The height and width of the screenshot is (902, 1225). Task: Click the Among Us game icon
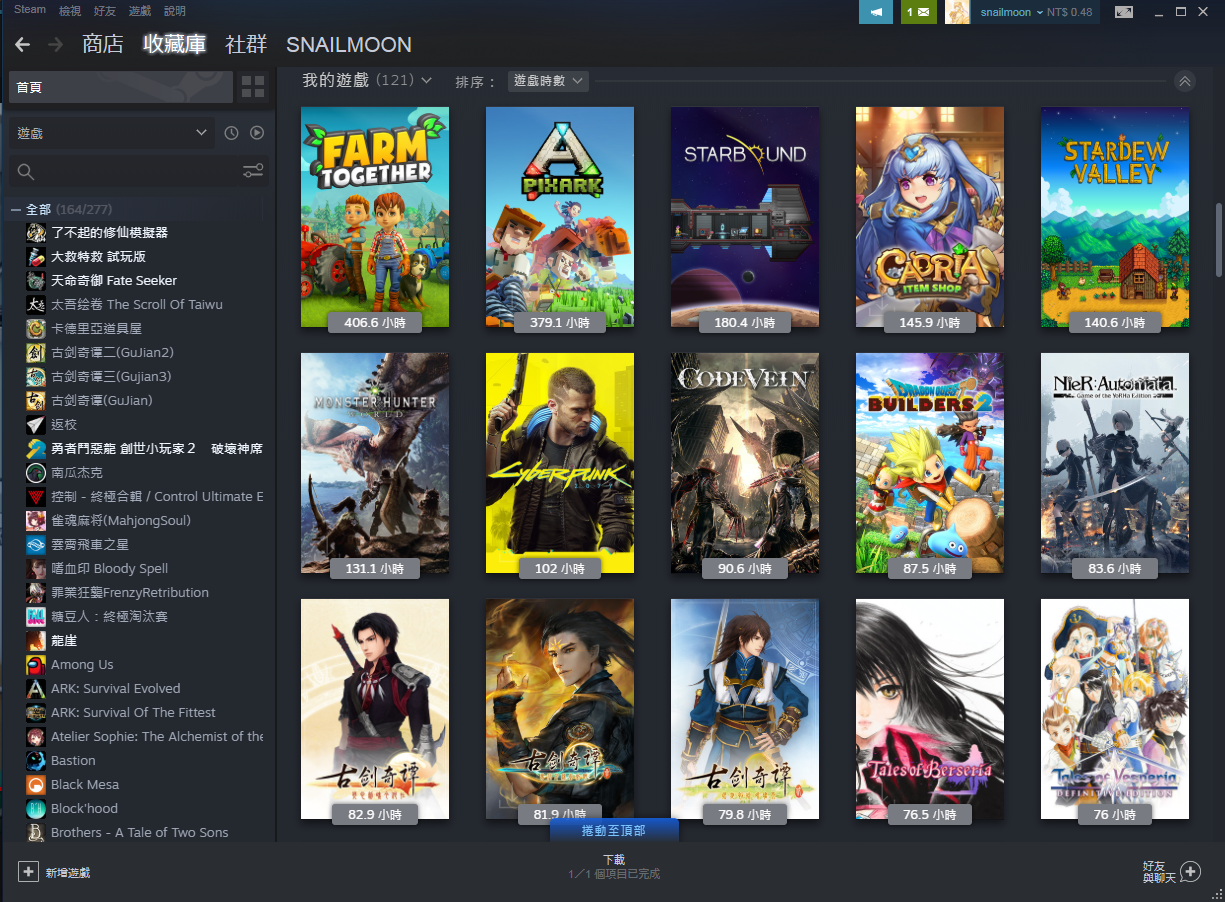[36, 665]
